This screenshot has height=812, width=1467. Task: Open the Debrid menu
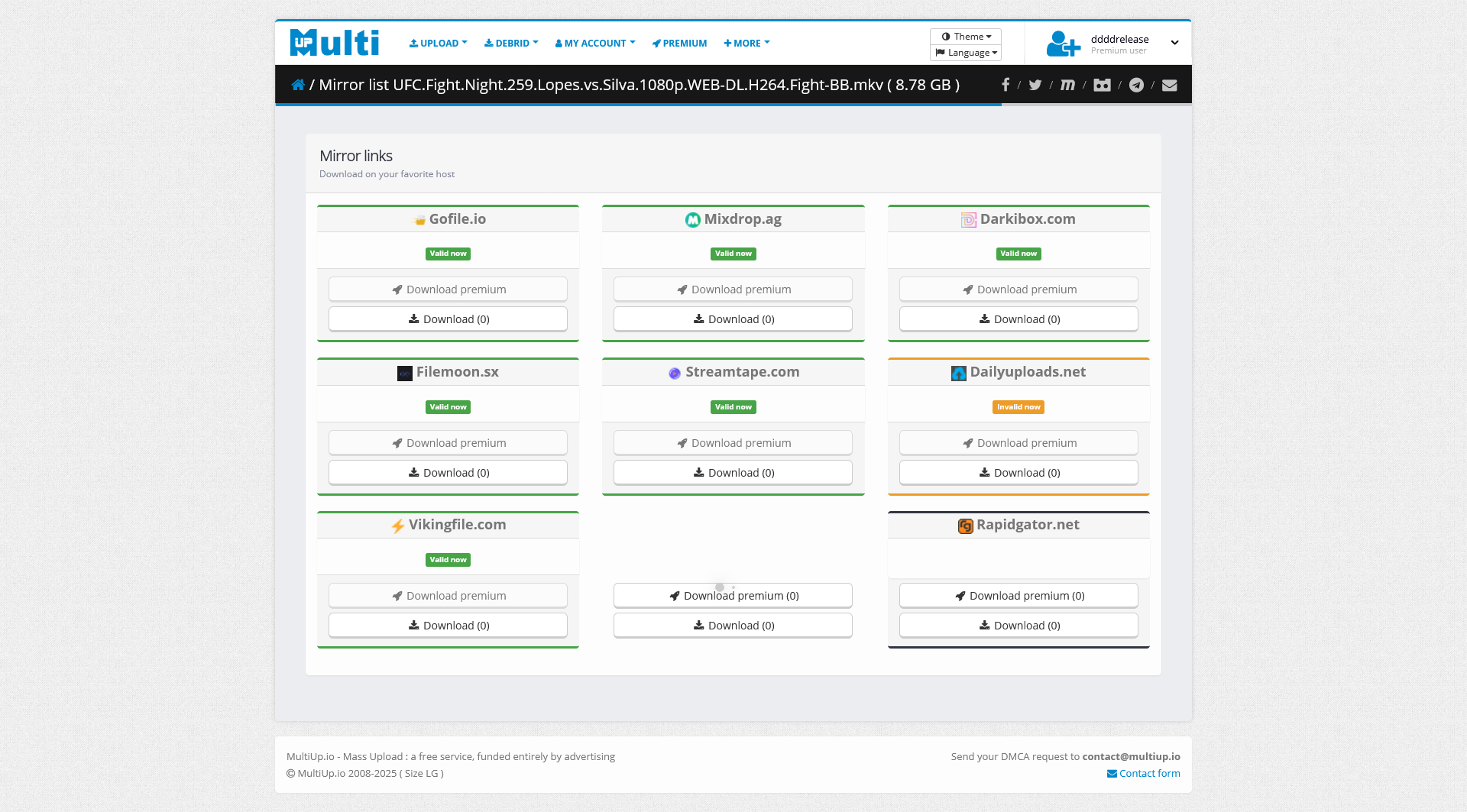511,43
